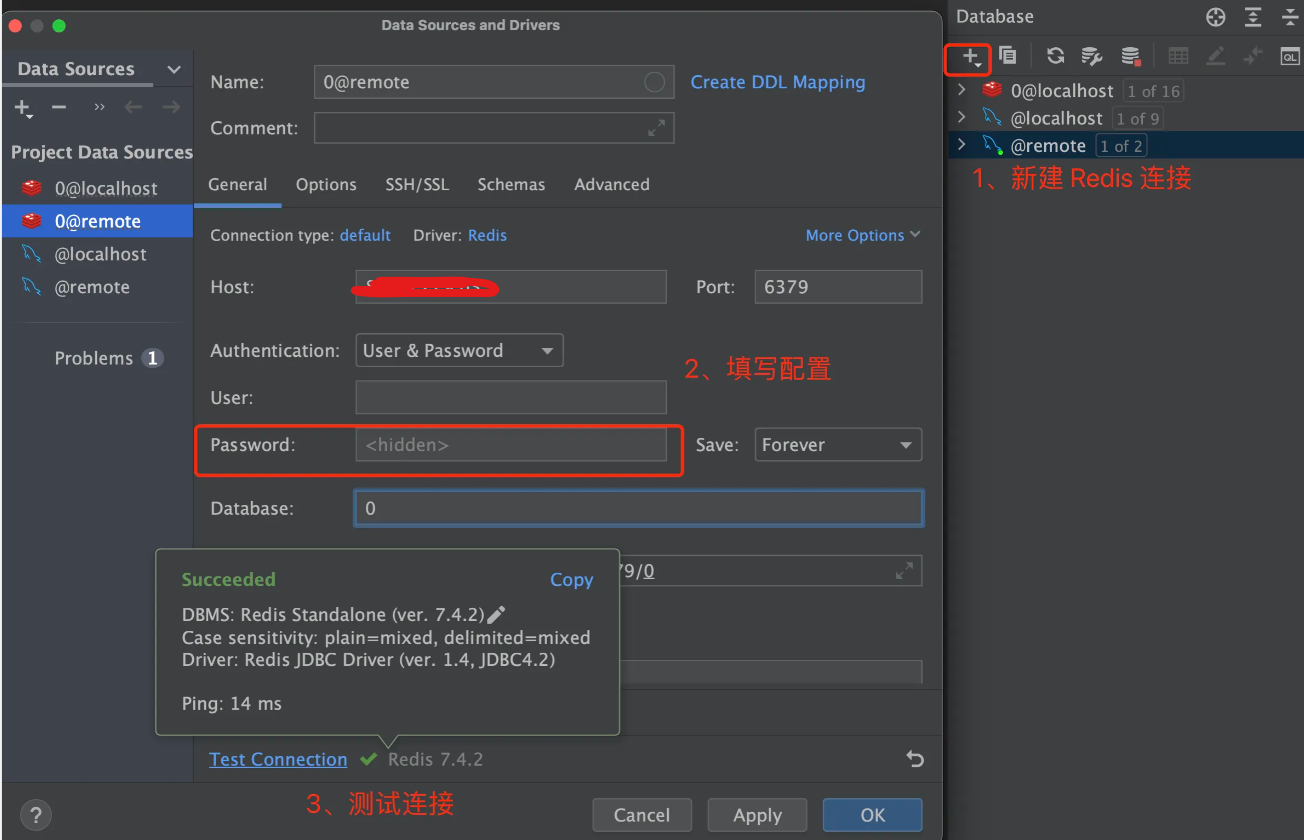Switch to the Advanced tab
Screen dimensions: 1304x840
click(612, 184)
